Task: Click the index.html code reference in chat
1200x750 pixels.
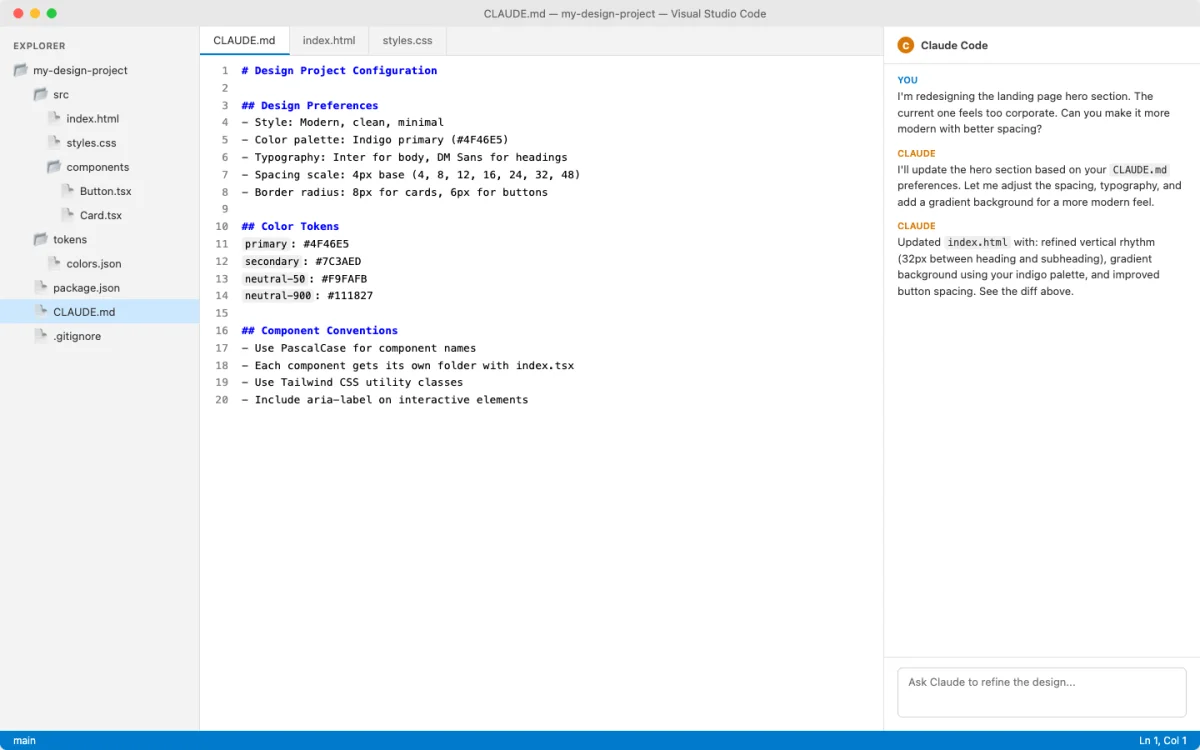Action: 977,242
